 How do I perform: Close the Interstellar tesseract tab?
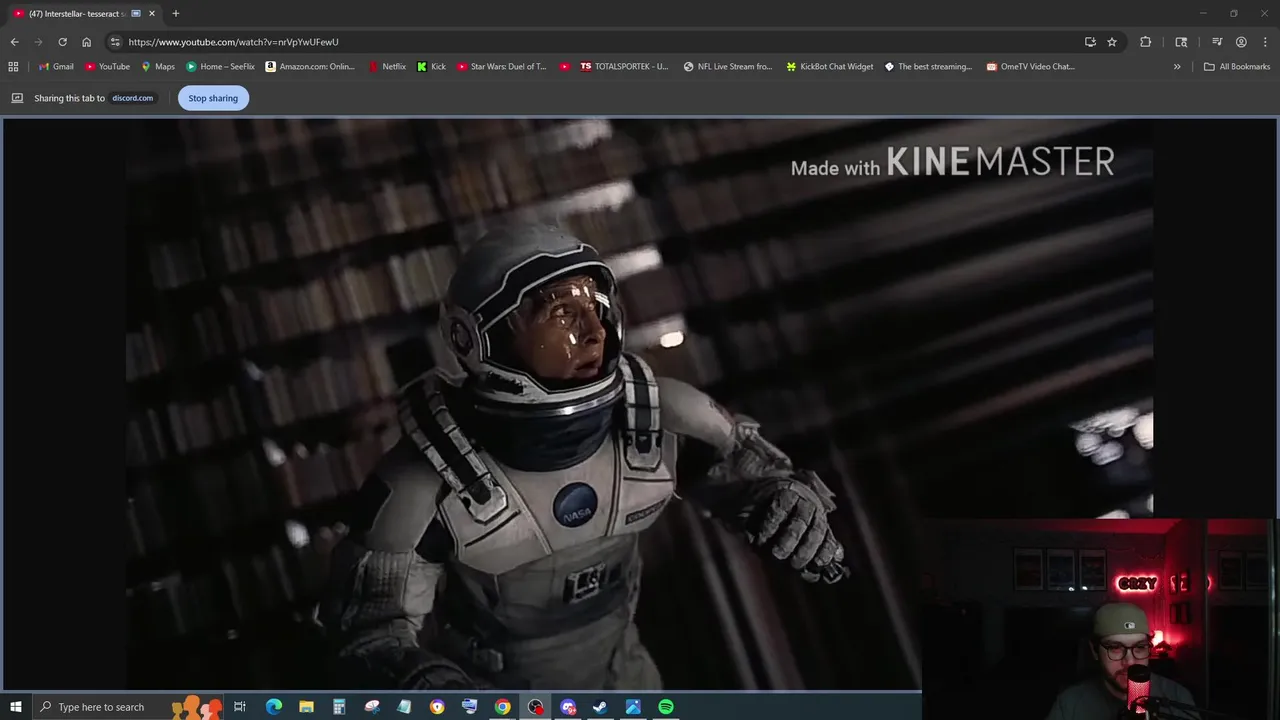pyautogui.click(x=152, y=13)
